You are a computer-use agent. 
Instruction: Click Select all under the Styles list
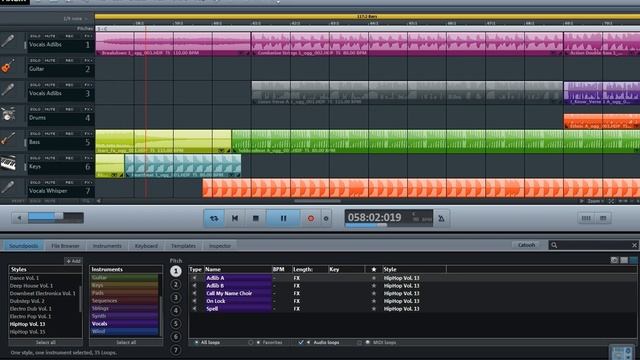45,342
